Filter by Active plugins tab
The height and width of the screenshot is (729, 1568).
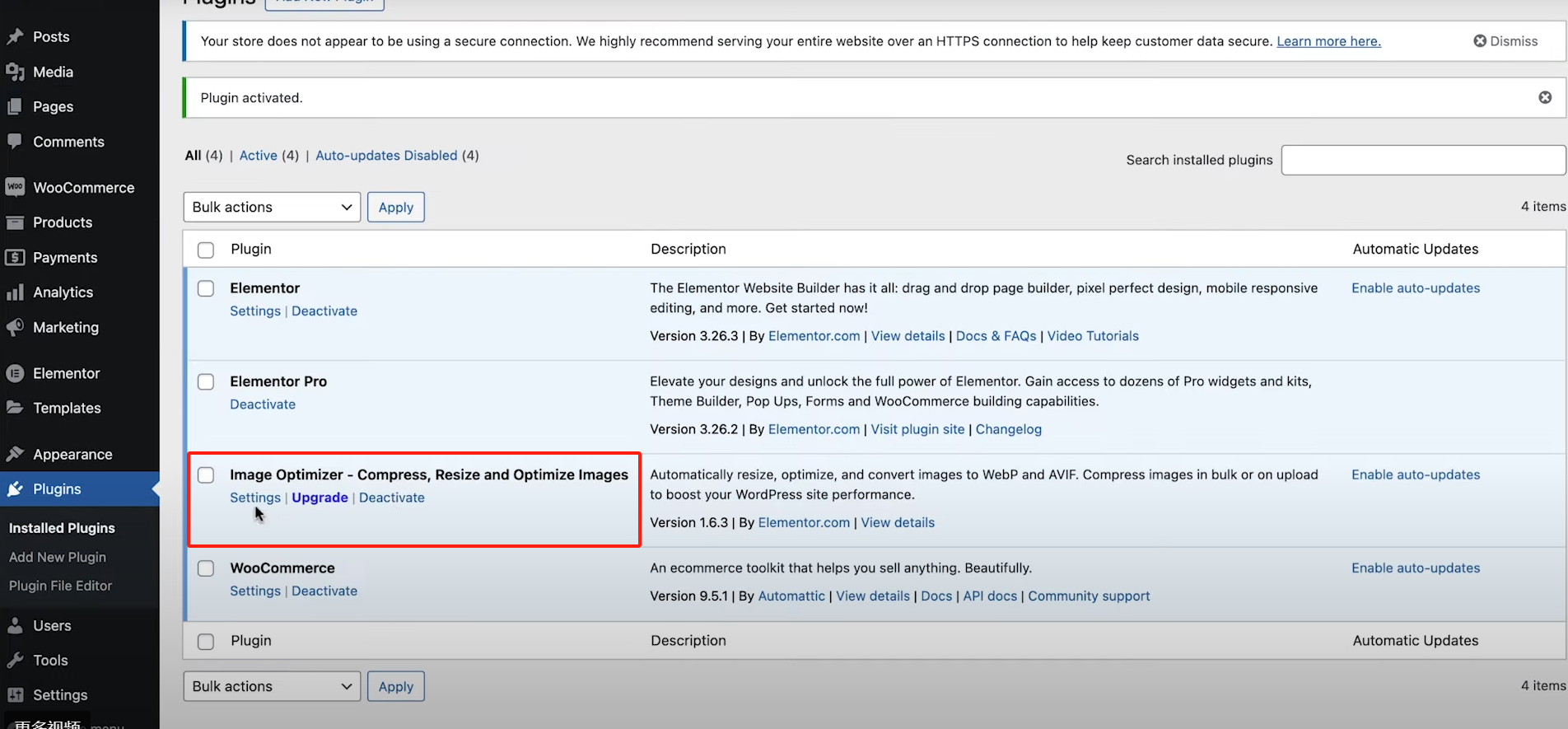coord(258,156)
